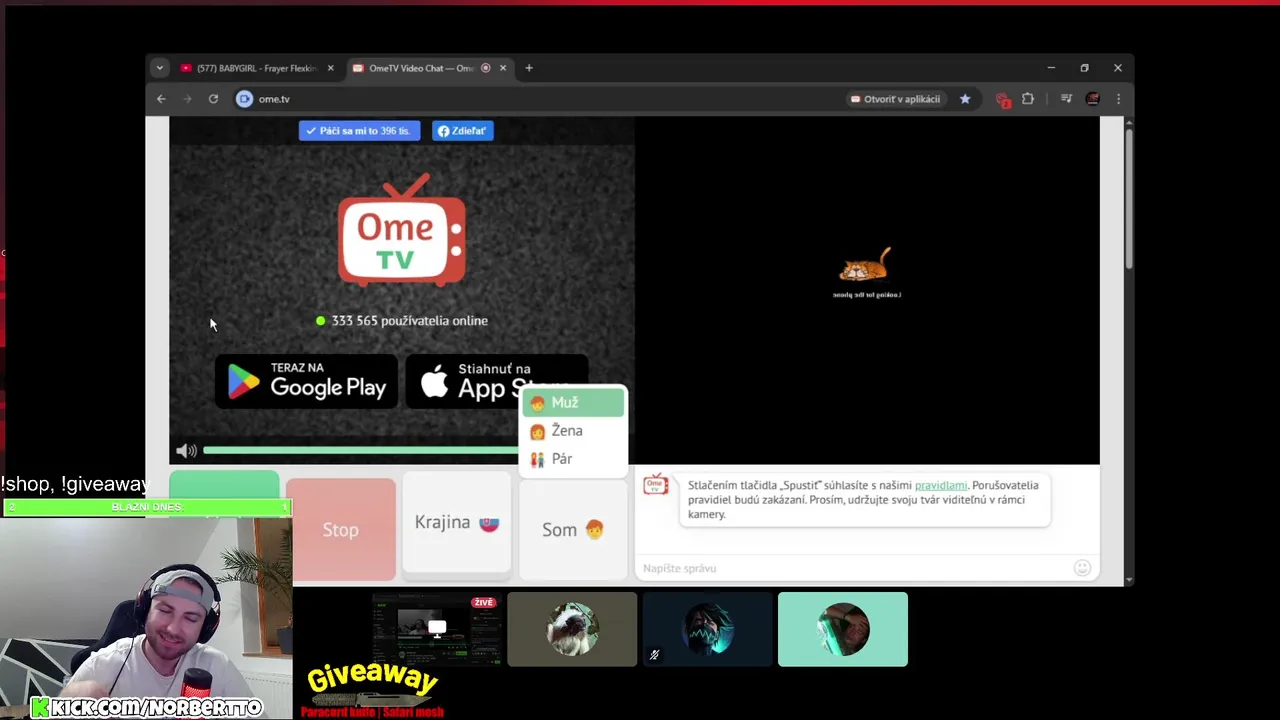Click the looking-for-partner cat image
Image resolution: width=1280 pixels, height=720 pixels.
866,265
